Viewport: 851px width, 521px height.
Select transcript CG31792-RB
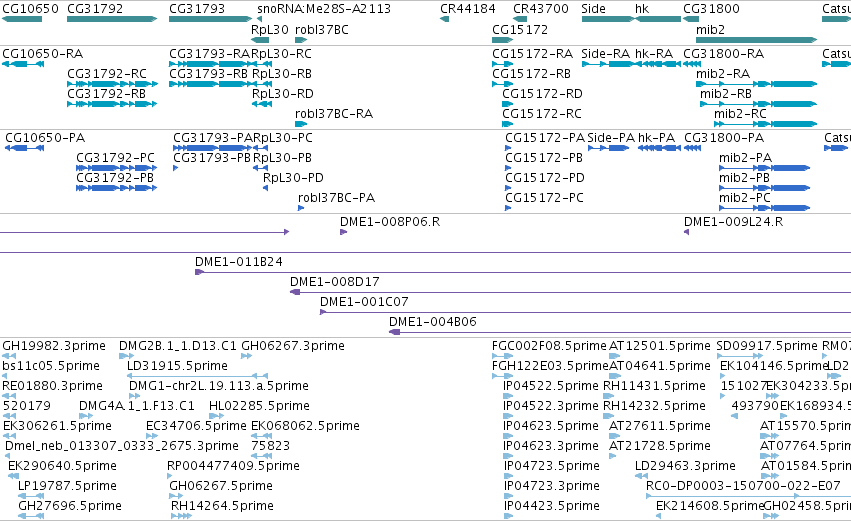[x=106, y=93]
